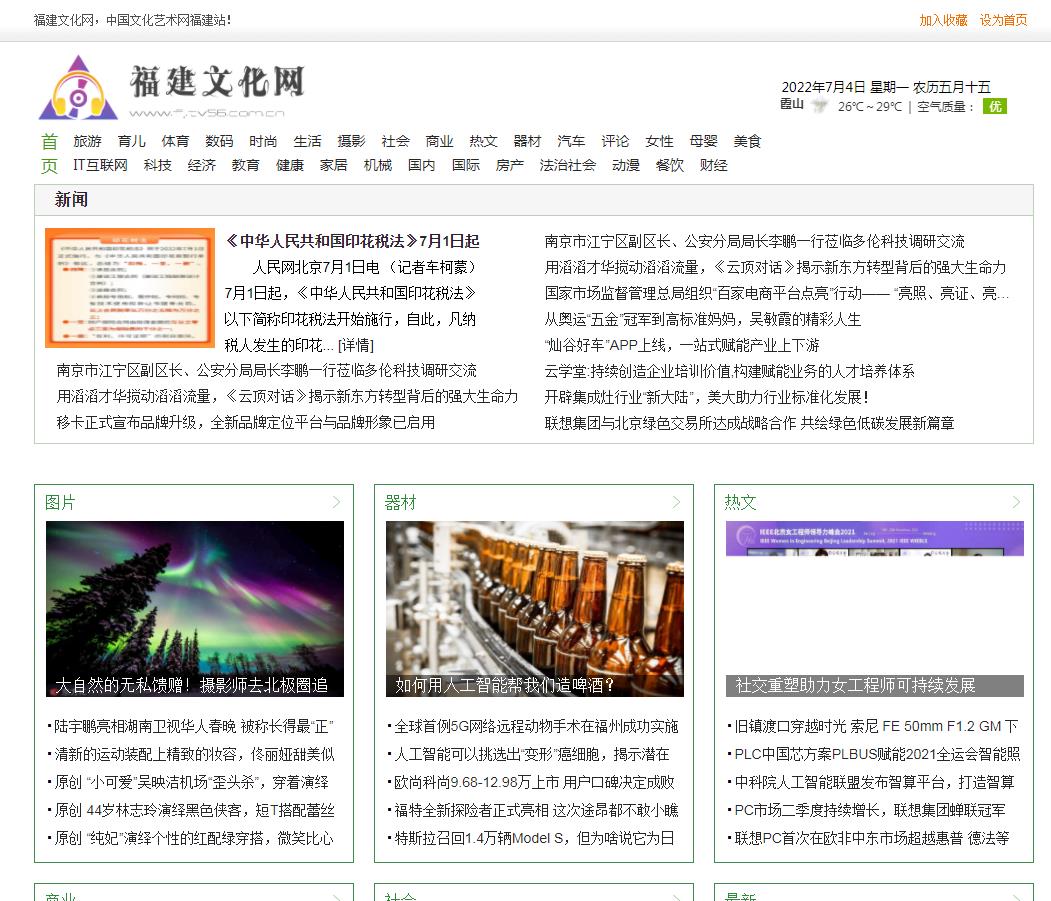Open the 时尚 navigation item

coord(263,141)
